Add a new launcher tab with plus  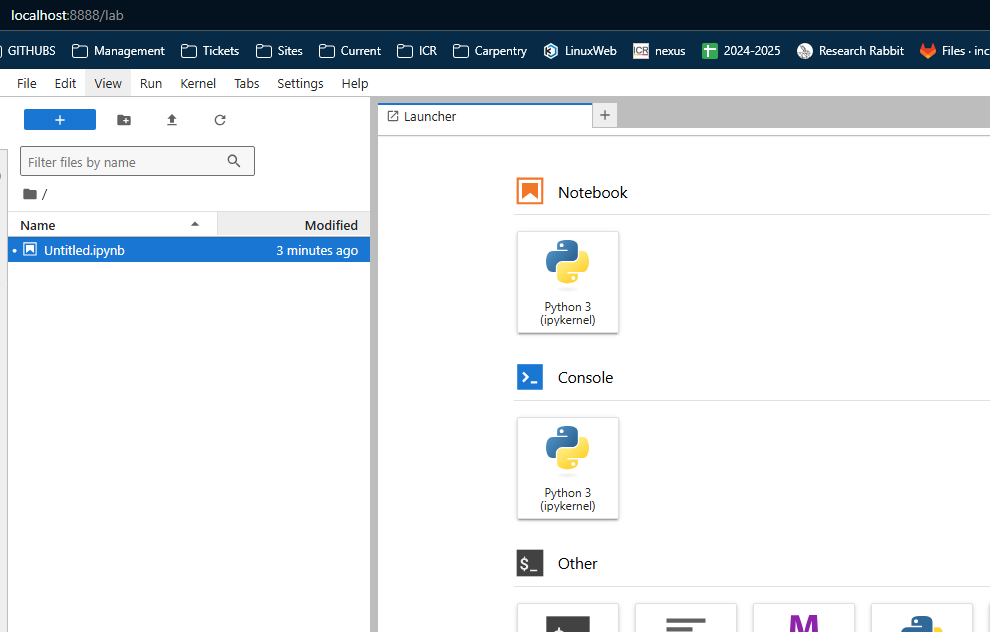coord(605,115)
